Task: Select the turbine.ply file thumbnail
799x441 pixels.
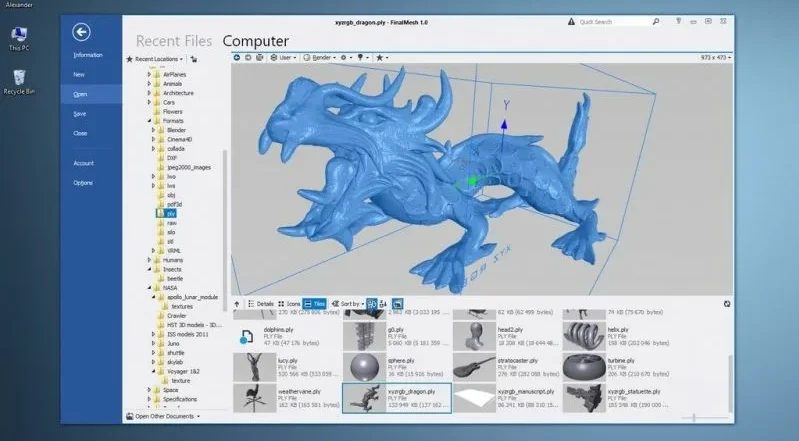Action: click(x=584, y=367)
